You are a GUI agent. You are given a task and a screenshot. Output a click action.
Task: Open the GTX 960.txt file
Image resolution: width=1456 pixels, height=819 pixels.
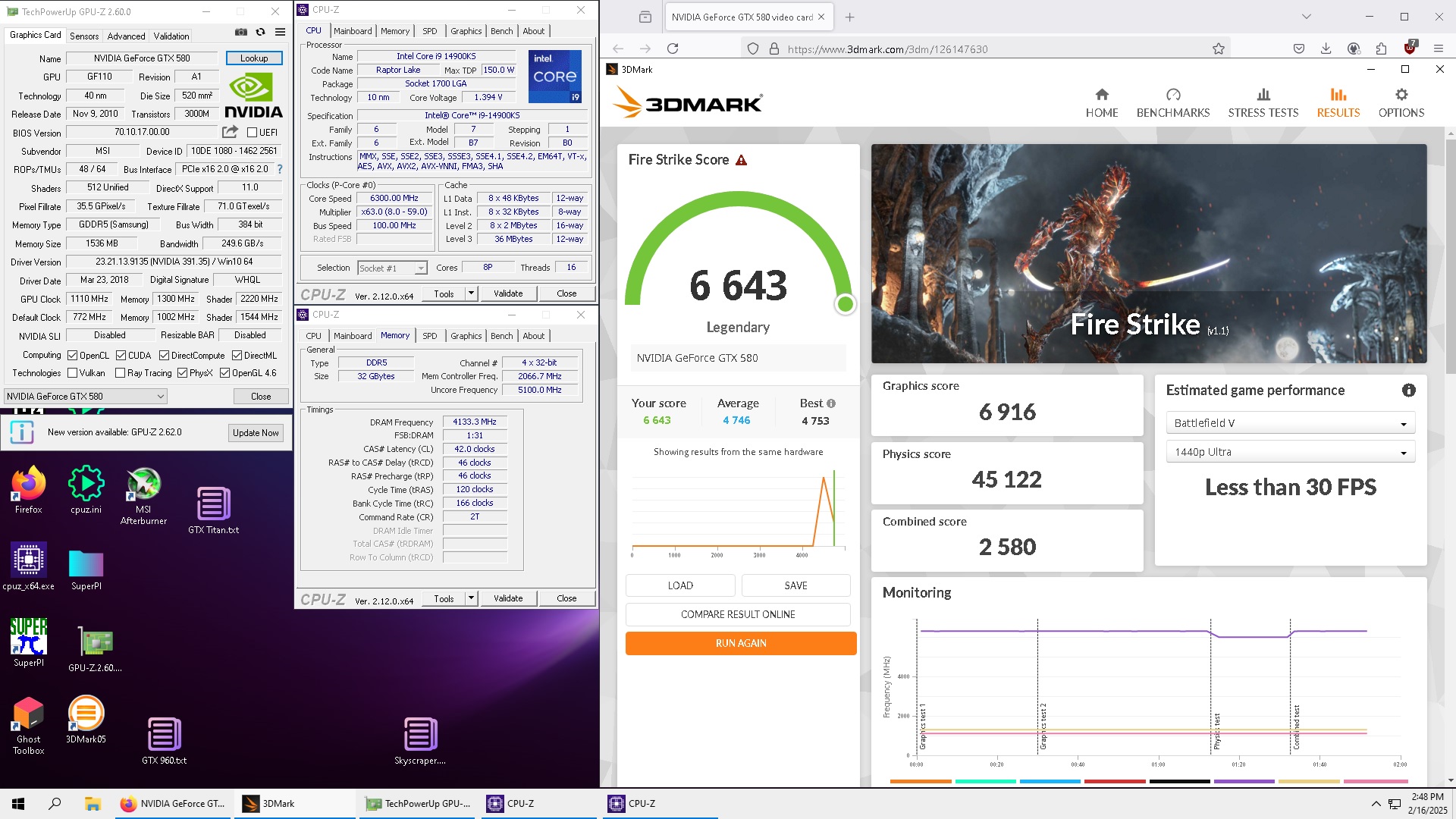point(164,740)
